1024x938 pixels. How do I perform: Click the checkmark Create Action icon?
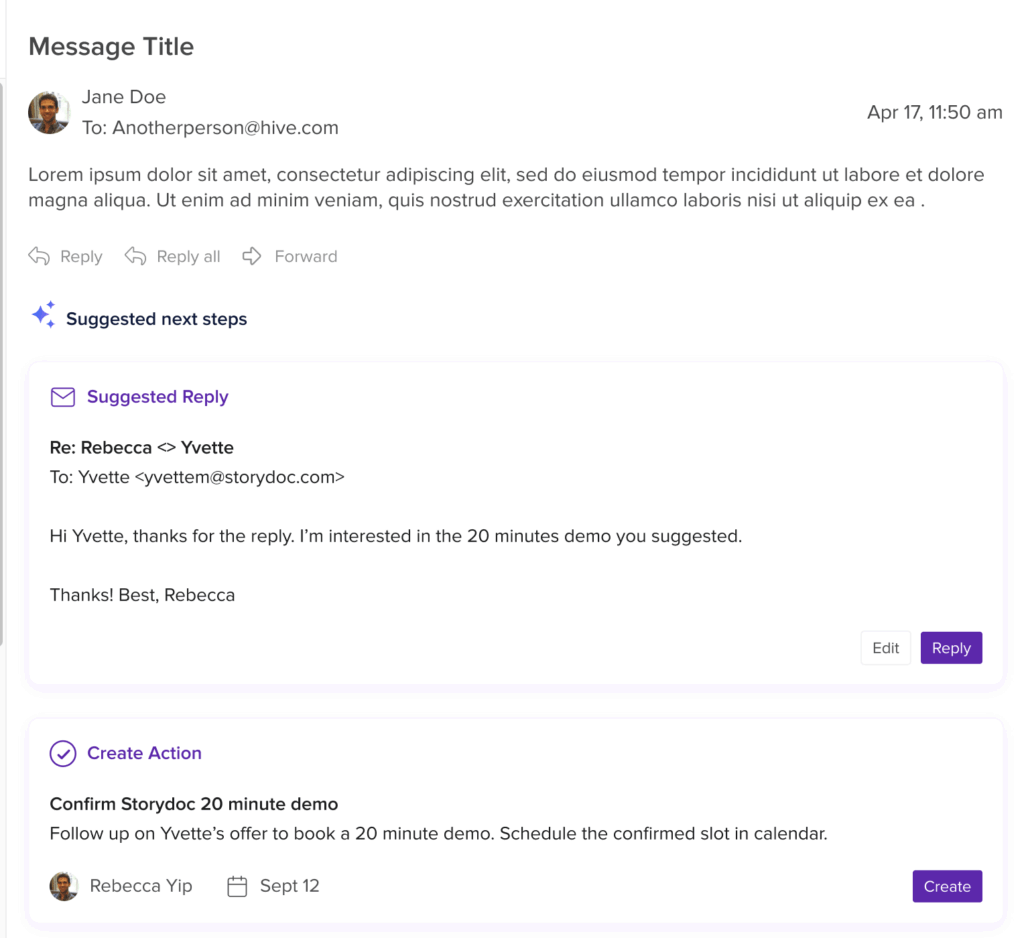[x=63, y=753]
